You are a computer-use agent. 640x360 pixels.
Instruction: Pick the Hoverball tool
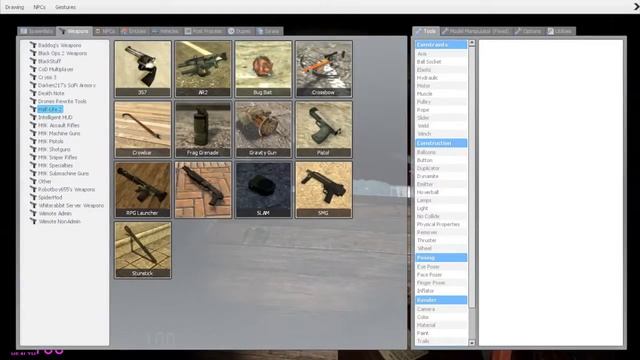pyautogui.click(x=441, y=192)
